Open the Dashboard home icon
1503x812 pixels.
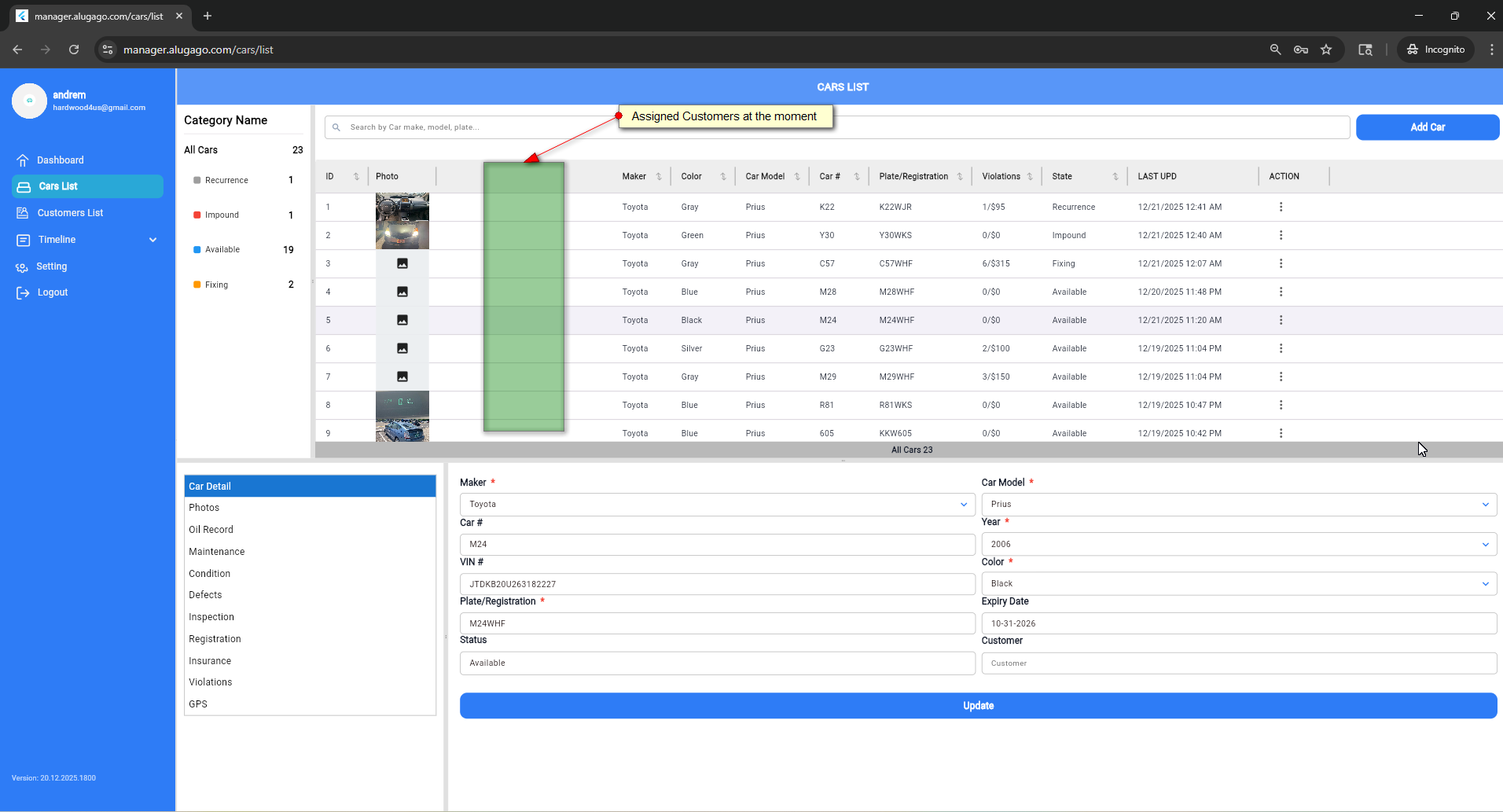23,160
